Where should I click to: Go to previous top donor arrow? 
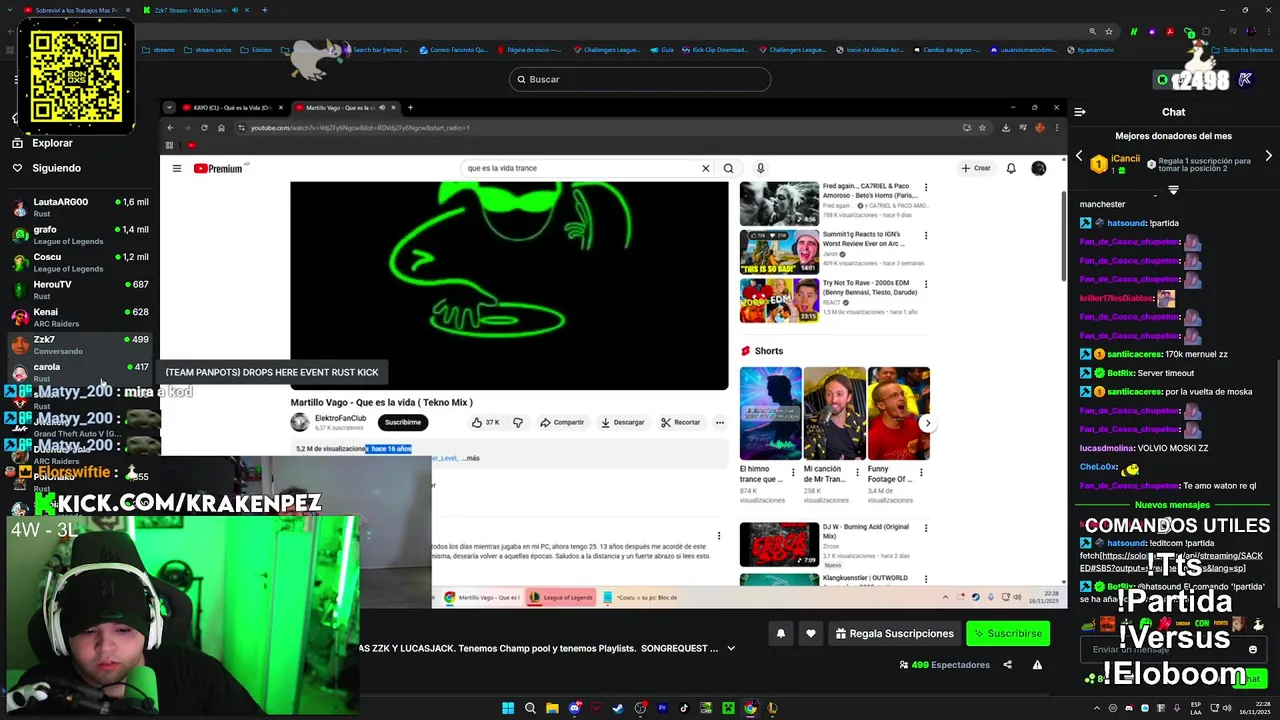click(x=1079, y=156)
